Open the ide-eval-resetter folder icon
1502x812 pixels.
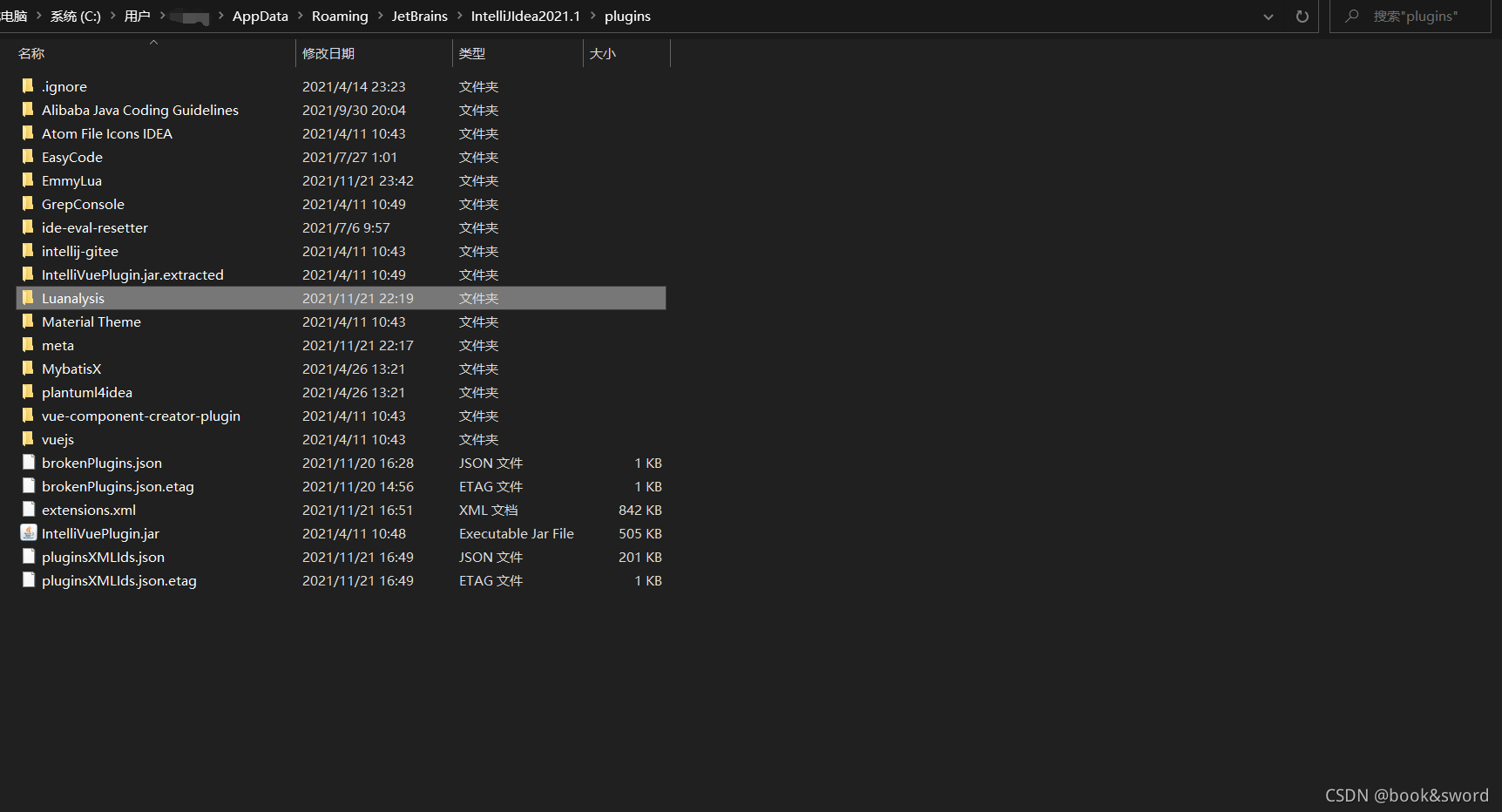27,227
